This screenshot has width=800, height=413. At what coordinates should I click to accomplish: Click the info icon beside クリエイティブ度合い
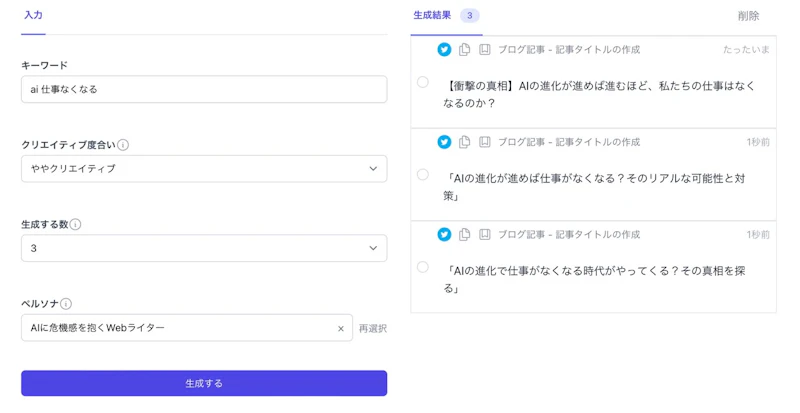(x=123, y=145)
